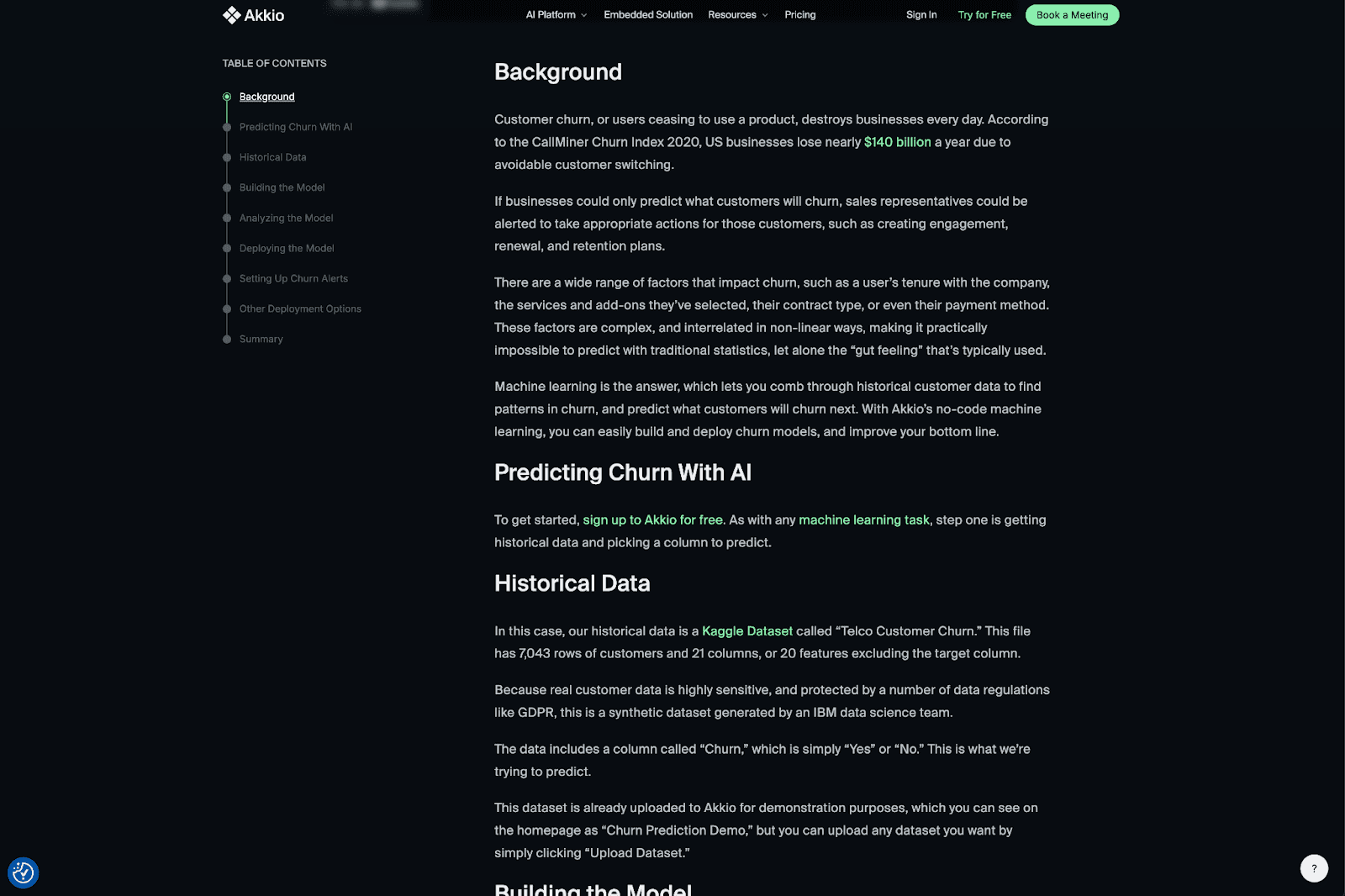Open the $140 billion hyperlink
Viewport: 1345px width, 896px height.
pos(897,142)
